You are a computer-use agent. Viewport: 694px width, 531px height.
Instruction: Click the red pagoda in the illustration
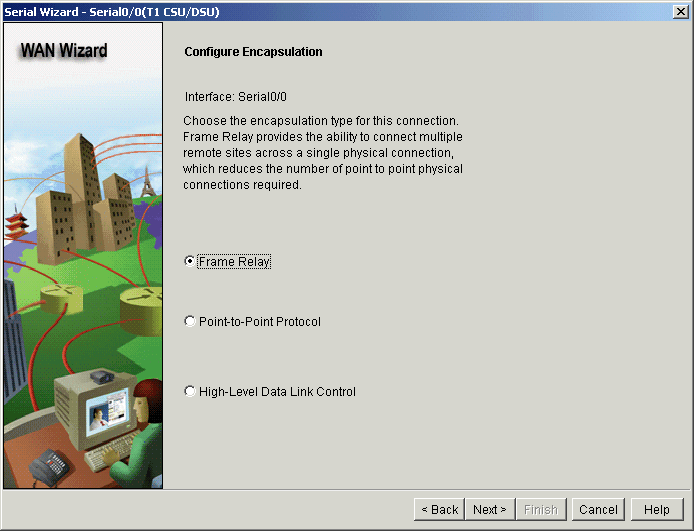pos(16,224)
